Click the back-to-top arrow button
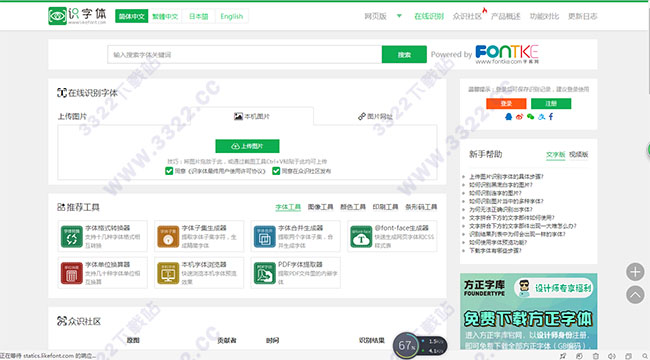The height and width of the screenshot is (360, 650). [635, 294]
